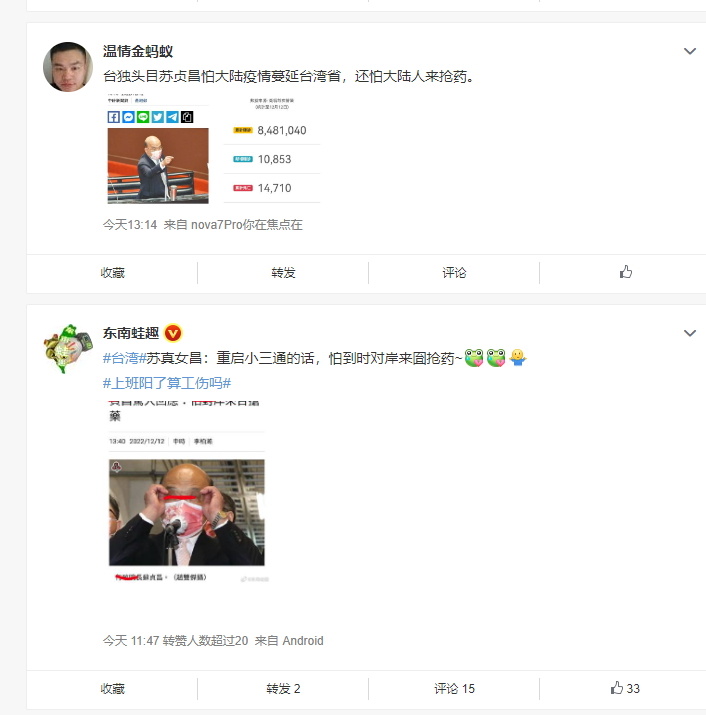The image size is (706, 715).
Task: Expand options chevron on 温情金蚂蚁 post
Action: click(690, 51)
